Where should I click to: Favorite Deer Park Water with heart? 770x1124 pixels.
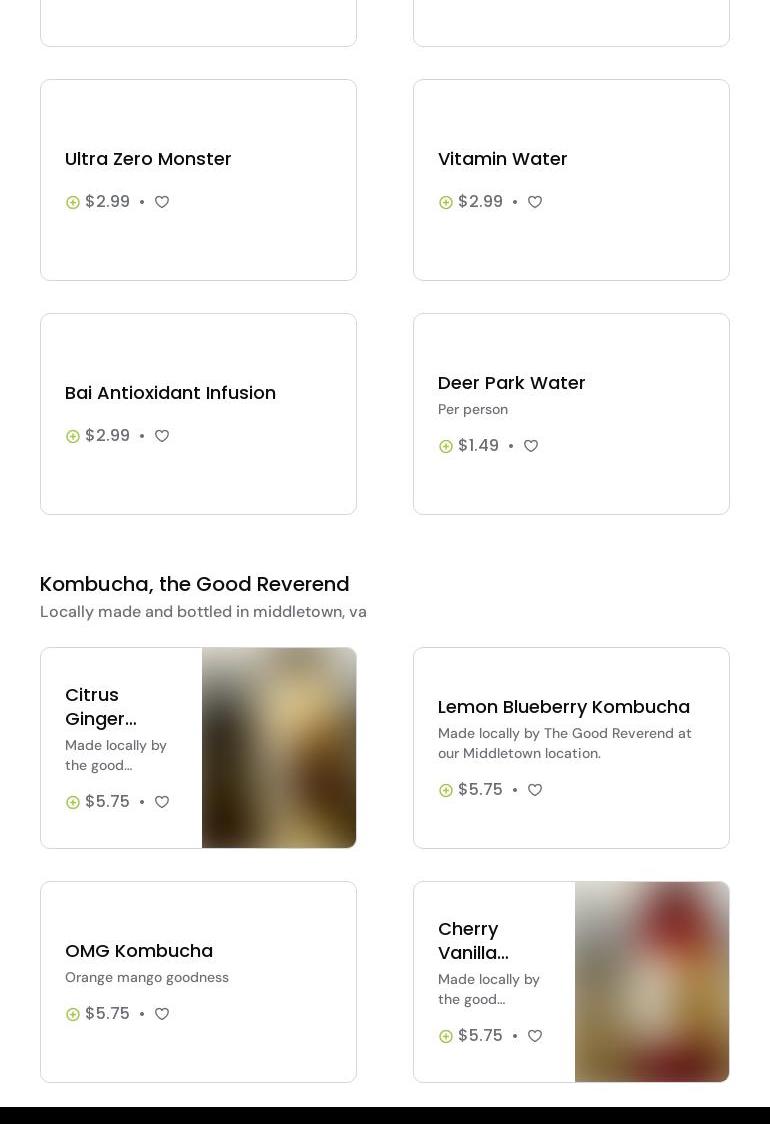[531, 446]
